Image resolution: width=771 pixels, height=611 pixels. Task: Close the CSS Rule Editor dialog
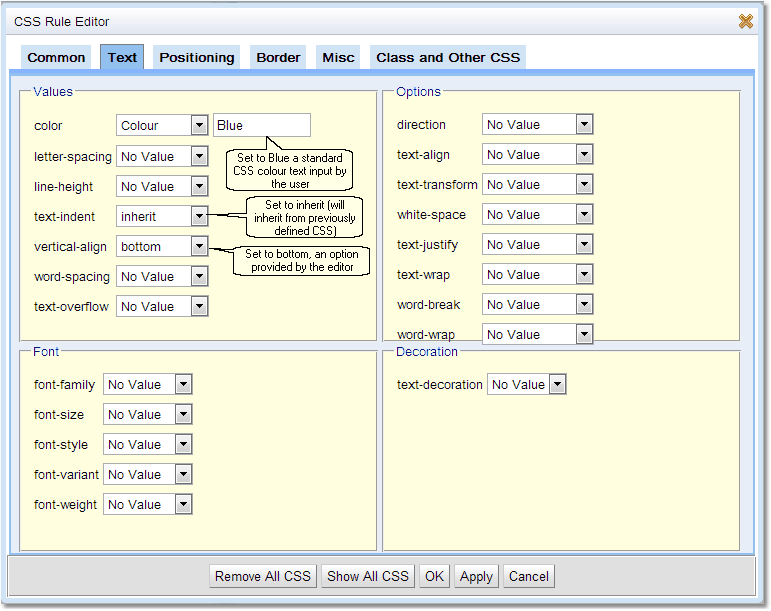(x=746, y=21)
